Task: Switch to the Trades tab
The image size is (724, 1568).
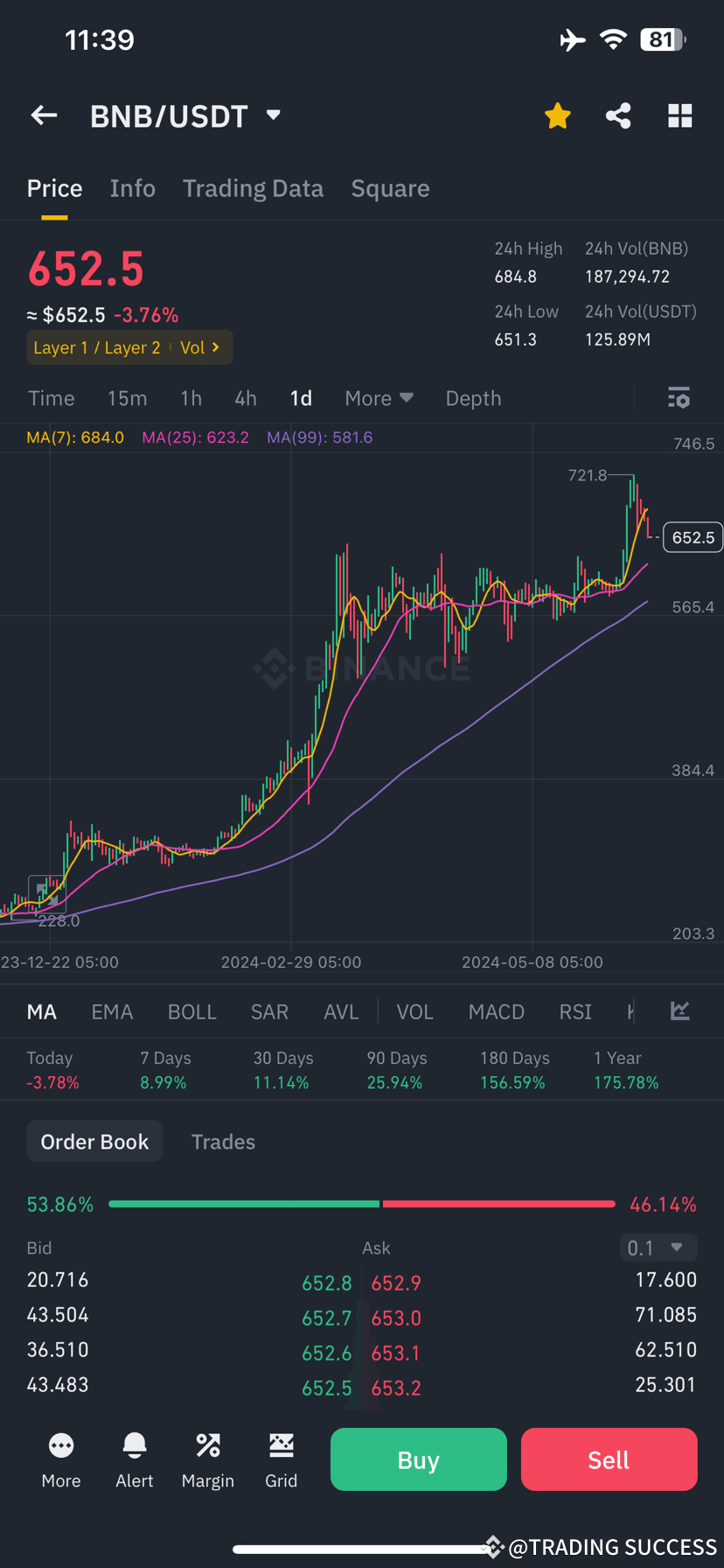Action: point(223,1142)
